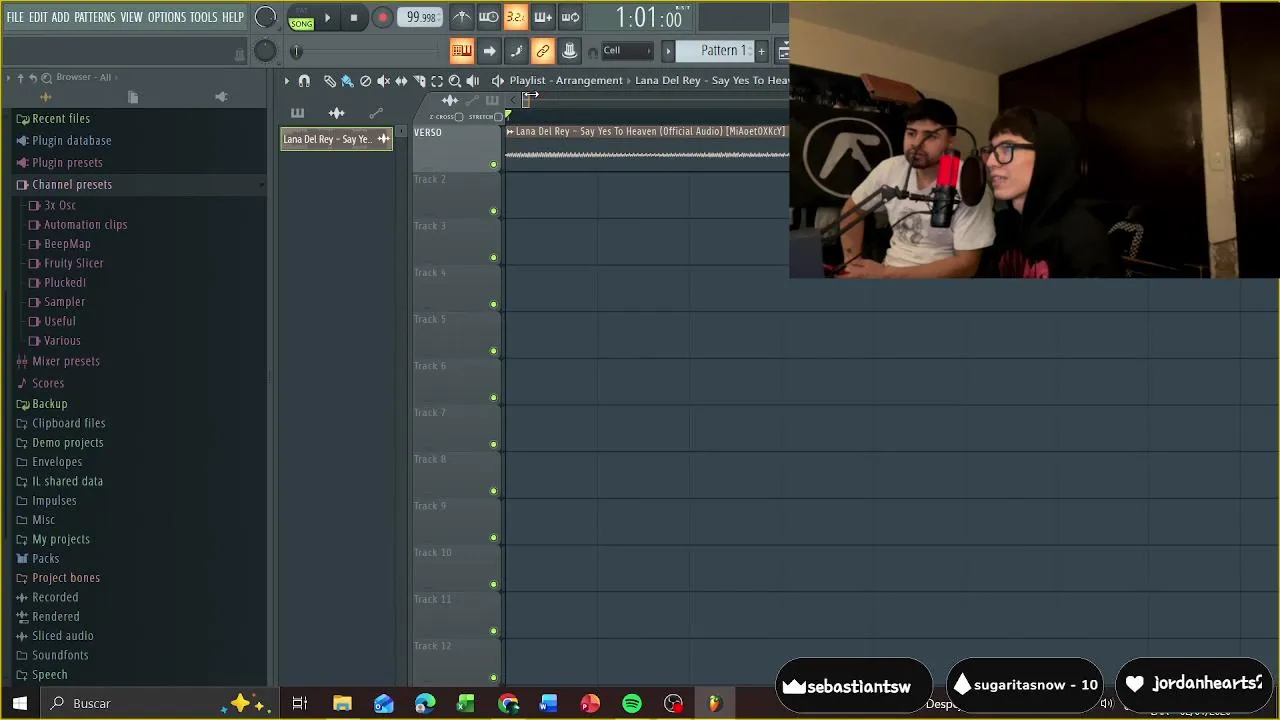Toggle the overdub blend recording icon
This screenshot has width=1280, height=720.
(542, 17)
